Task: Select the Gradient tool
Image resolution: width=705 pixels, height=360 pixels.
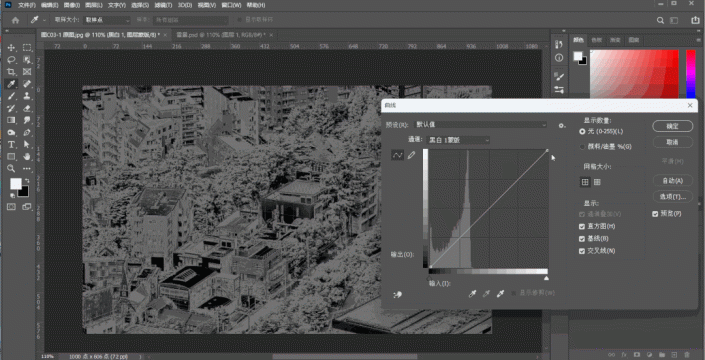Action: 11,120
